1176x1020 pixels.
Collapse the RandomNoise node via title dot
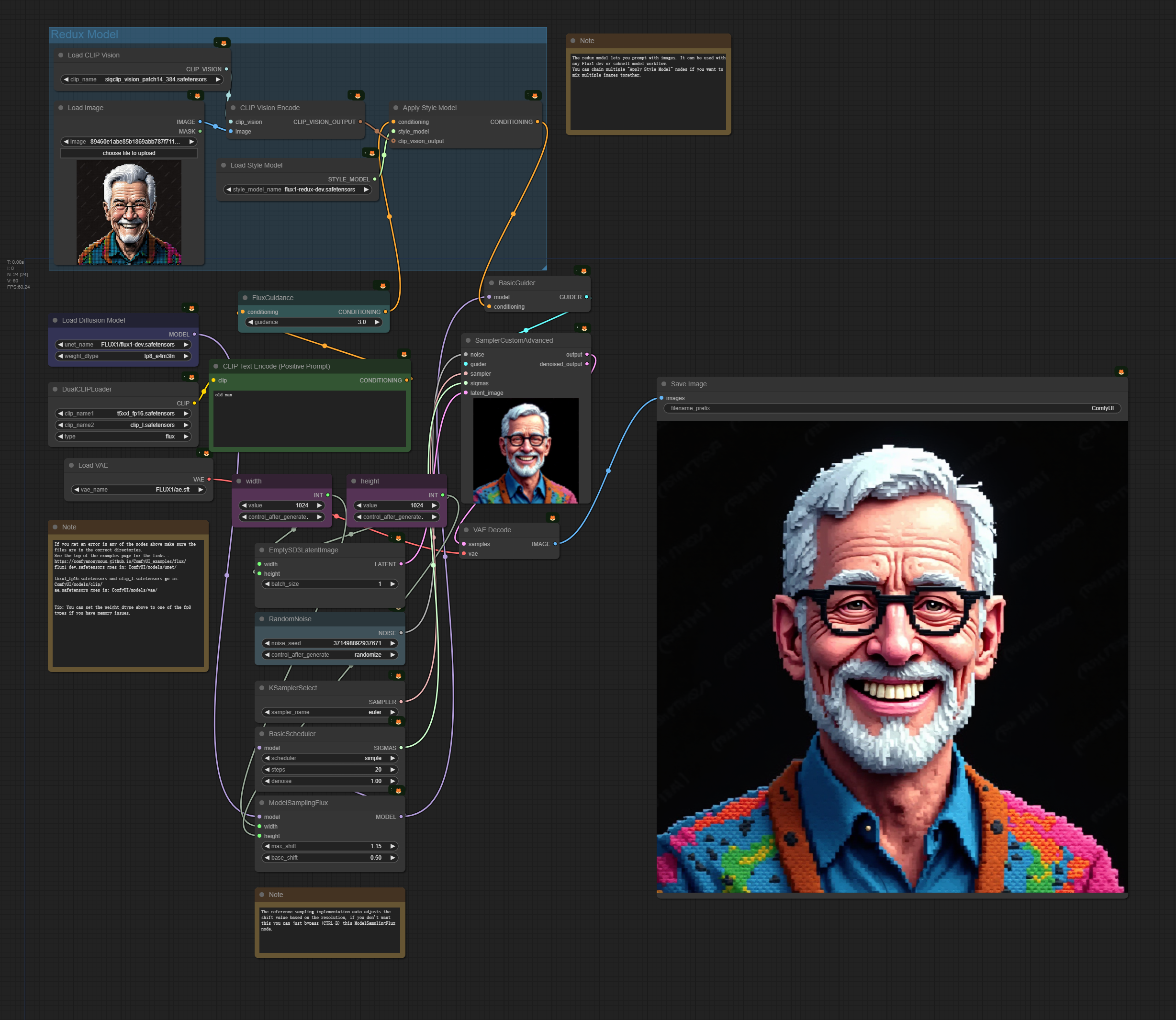262,619
